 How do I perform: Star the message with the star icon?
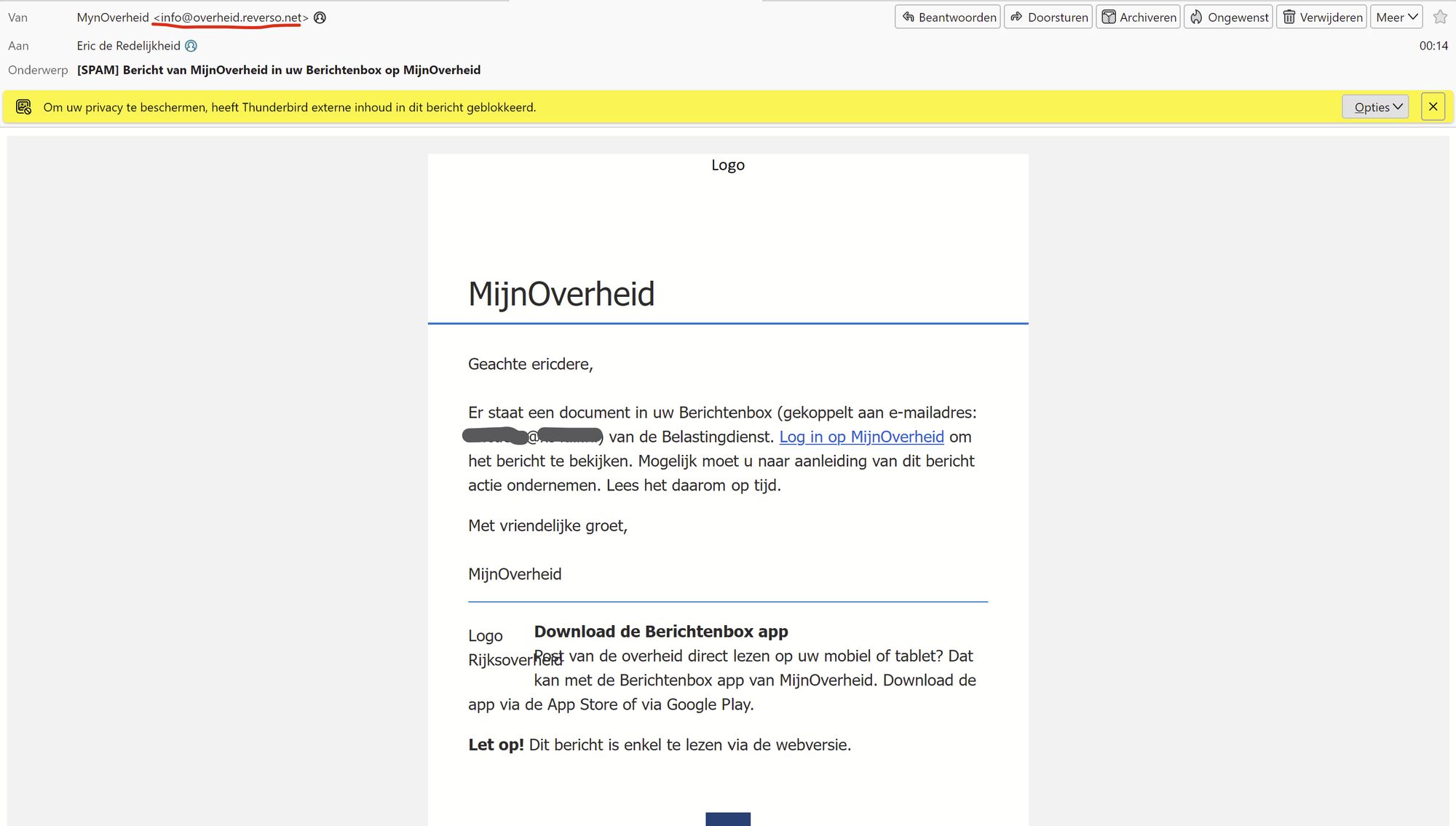[x=1440, y=17]
